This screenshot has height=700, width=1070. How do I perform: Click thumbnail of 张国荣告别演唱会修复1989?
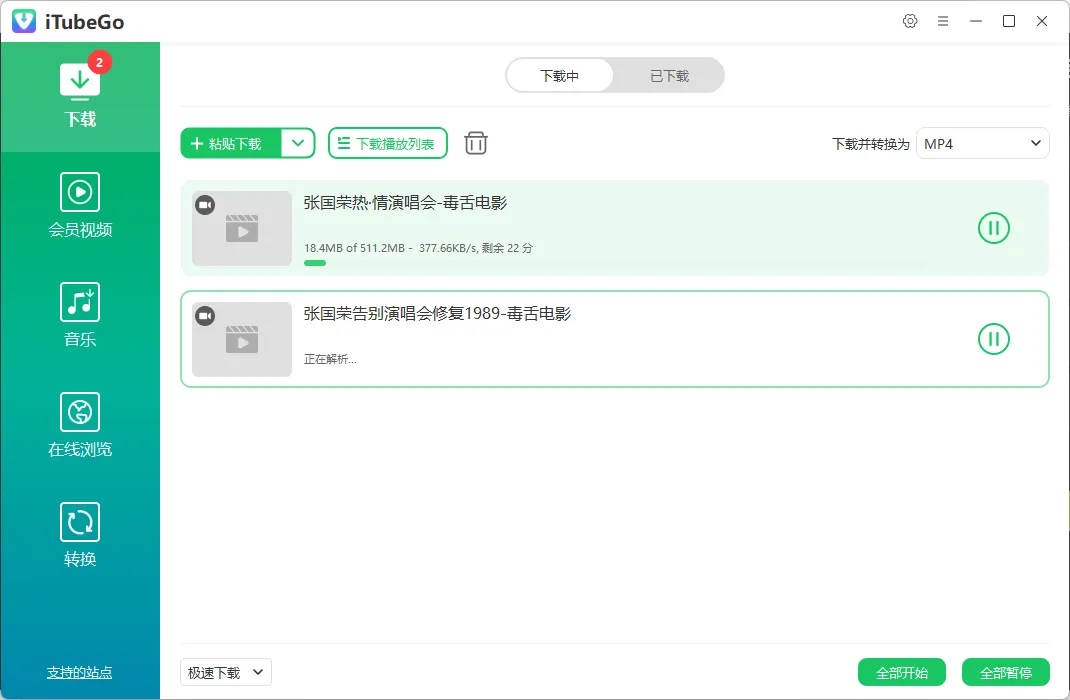pyautogui.click(x=242, y=339)
